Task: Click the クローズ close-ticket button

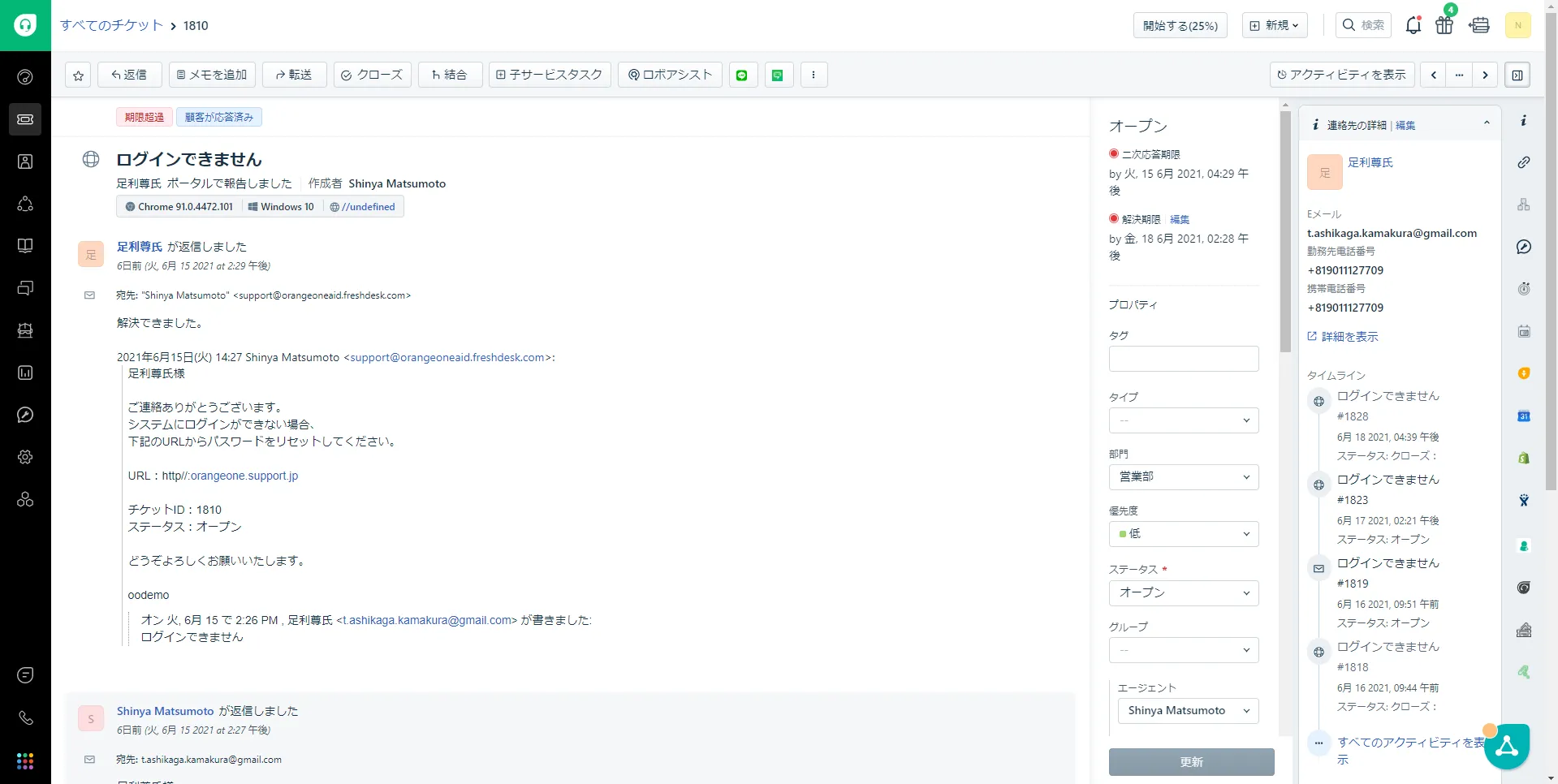Action: (372, 75)
